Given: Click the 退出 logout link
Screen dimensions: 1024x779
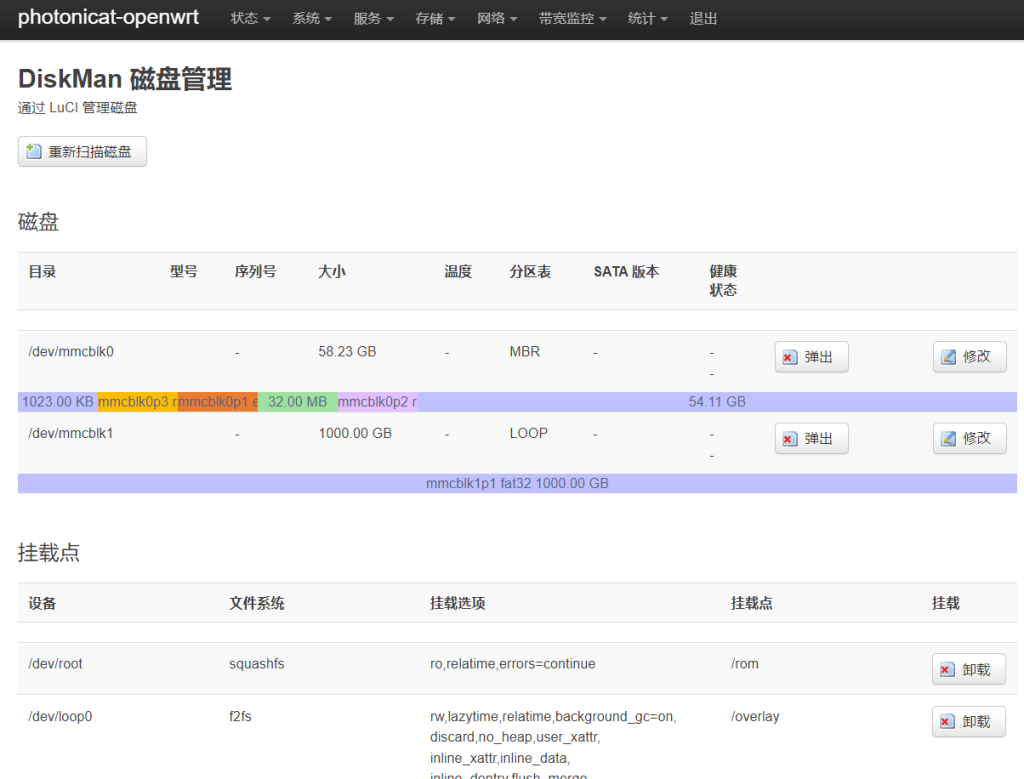Looking at the screenshot, I should 703,19.
